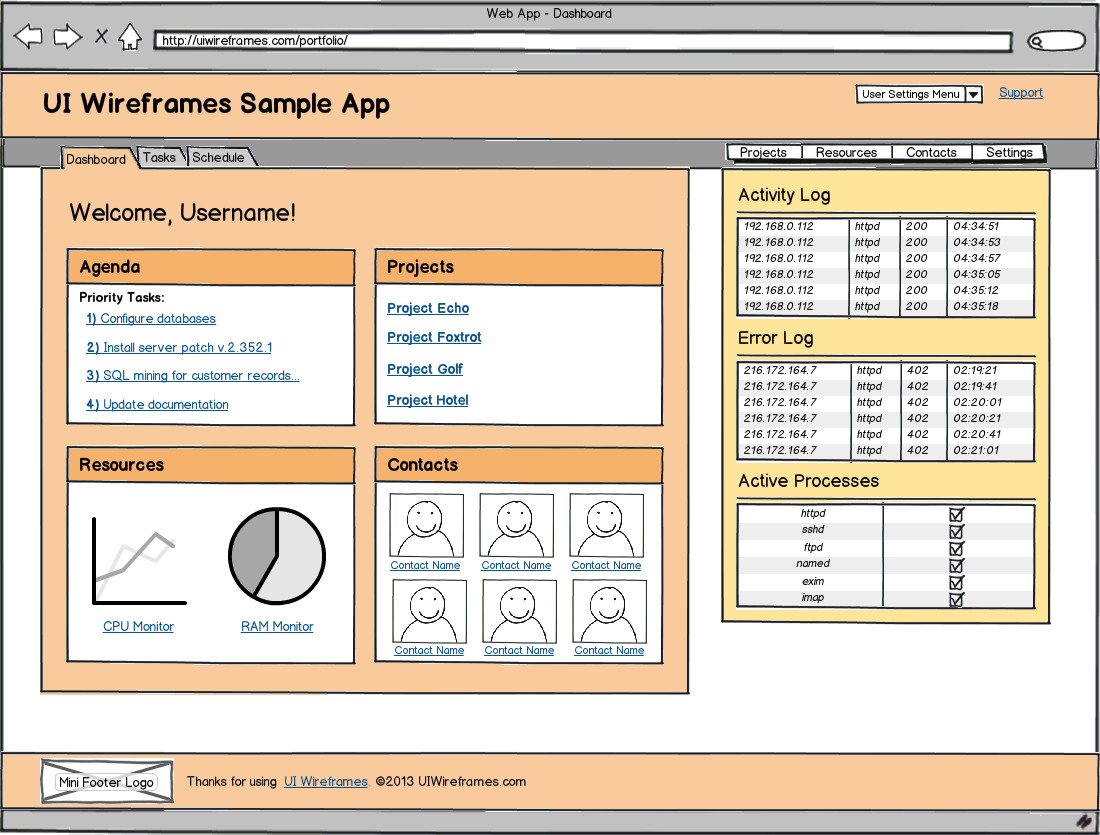Open the Configure databases task
The width and height of the screenshot is (1100, 835).
(x=151, y=318)
